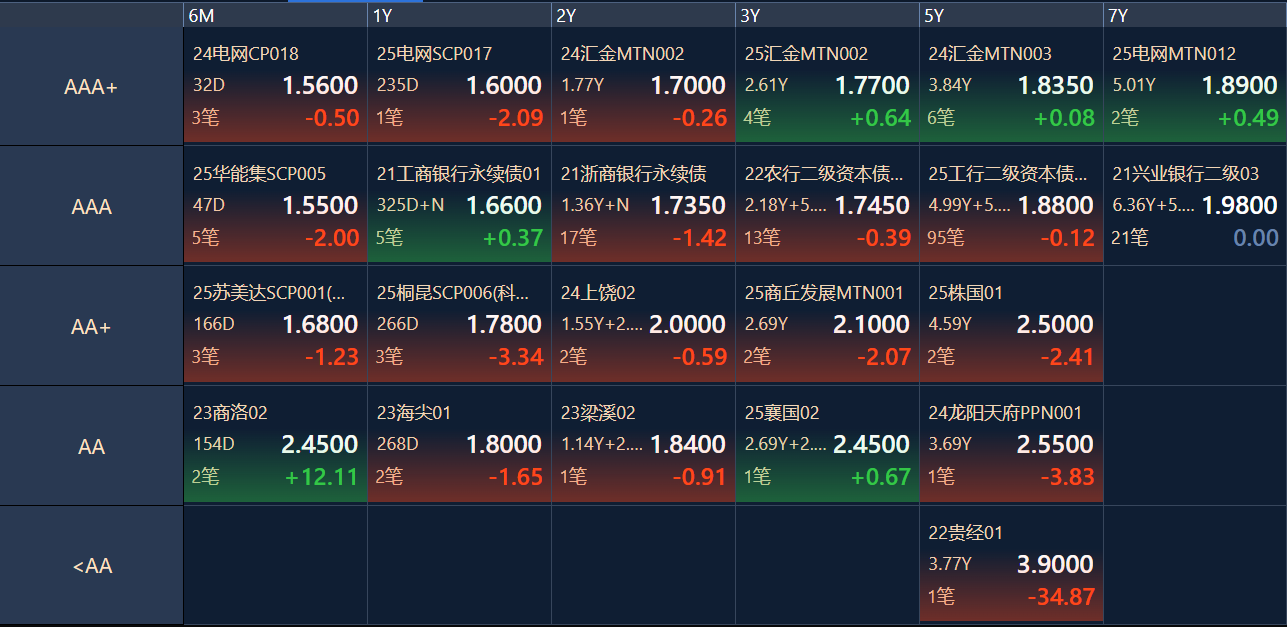Open the 25电网MTN012 bond card
Viewport: 1287px width, 627px height.
1195,85
